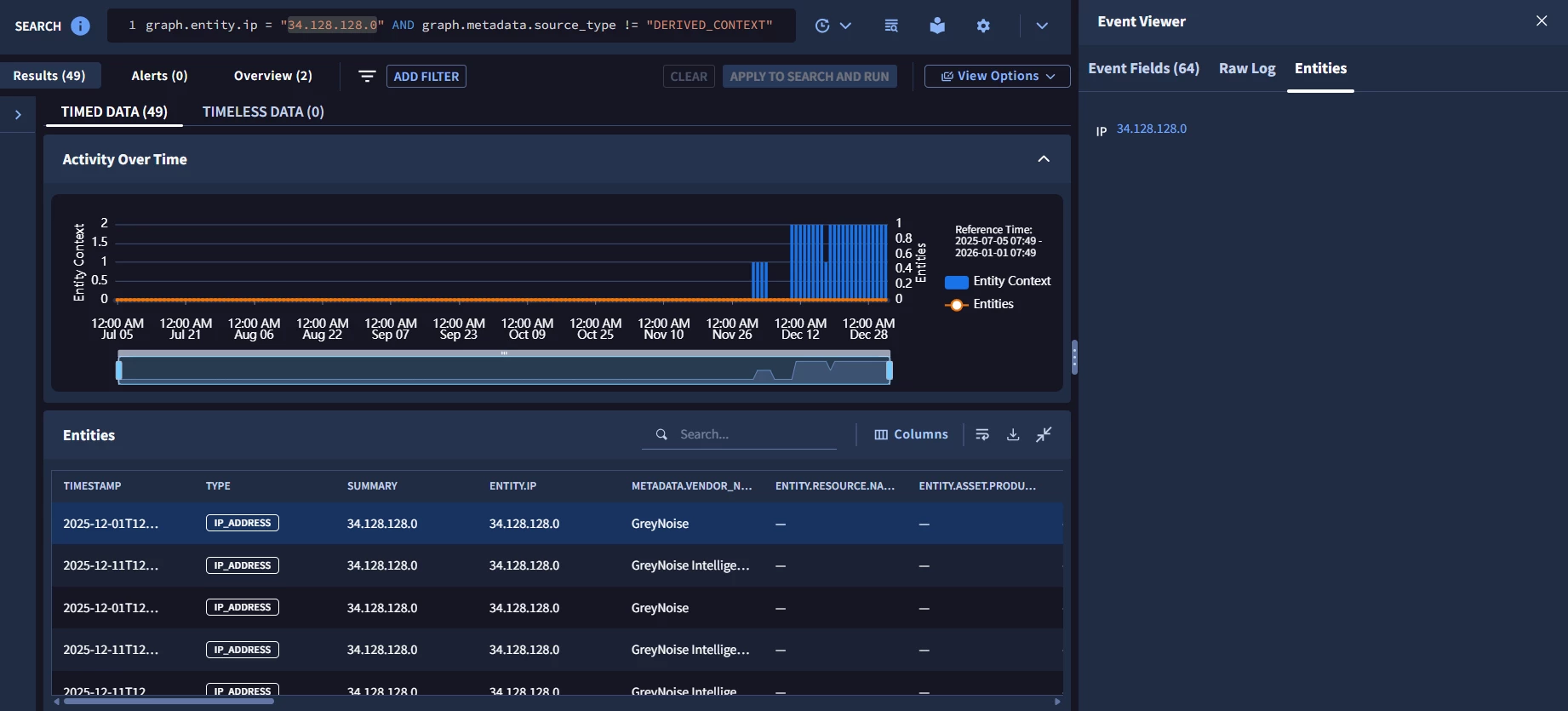This screenshot has width=1568, height=711.
Task: Collapse the Activity Over Time panel
Action: (x=1044, y=159)
